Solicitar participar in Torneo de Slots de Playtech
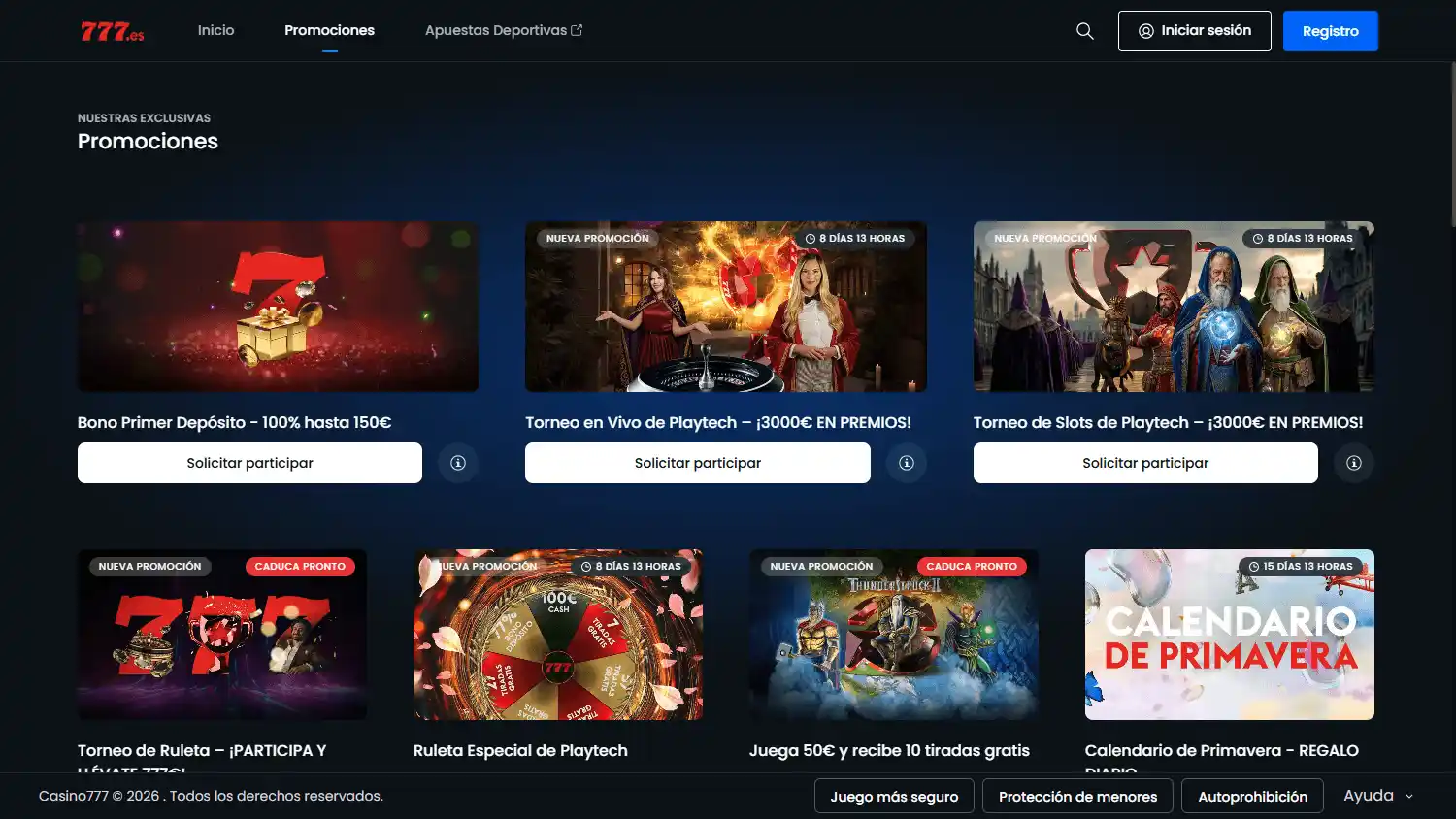The image size is (1456, 819). 1145,463
